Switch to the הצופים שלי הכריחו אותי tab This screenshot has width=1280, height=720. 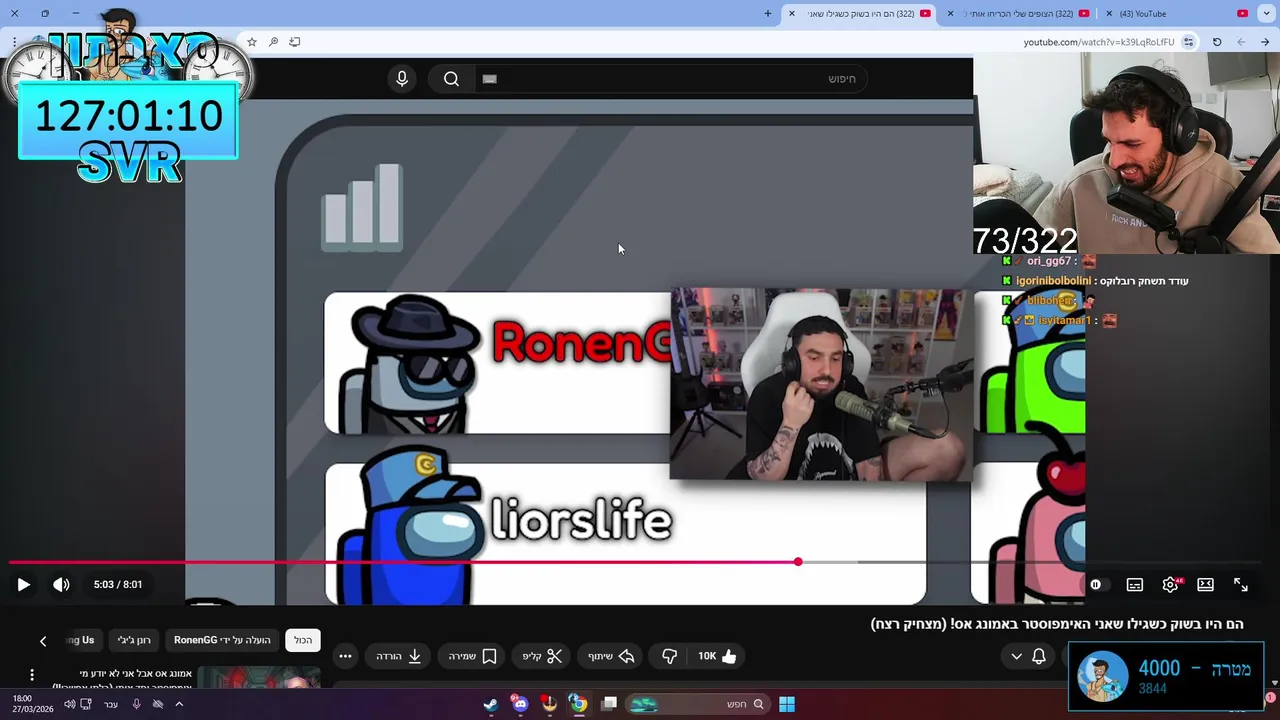(x=1018, y=14)
